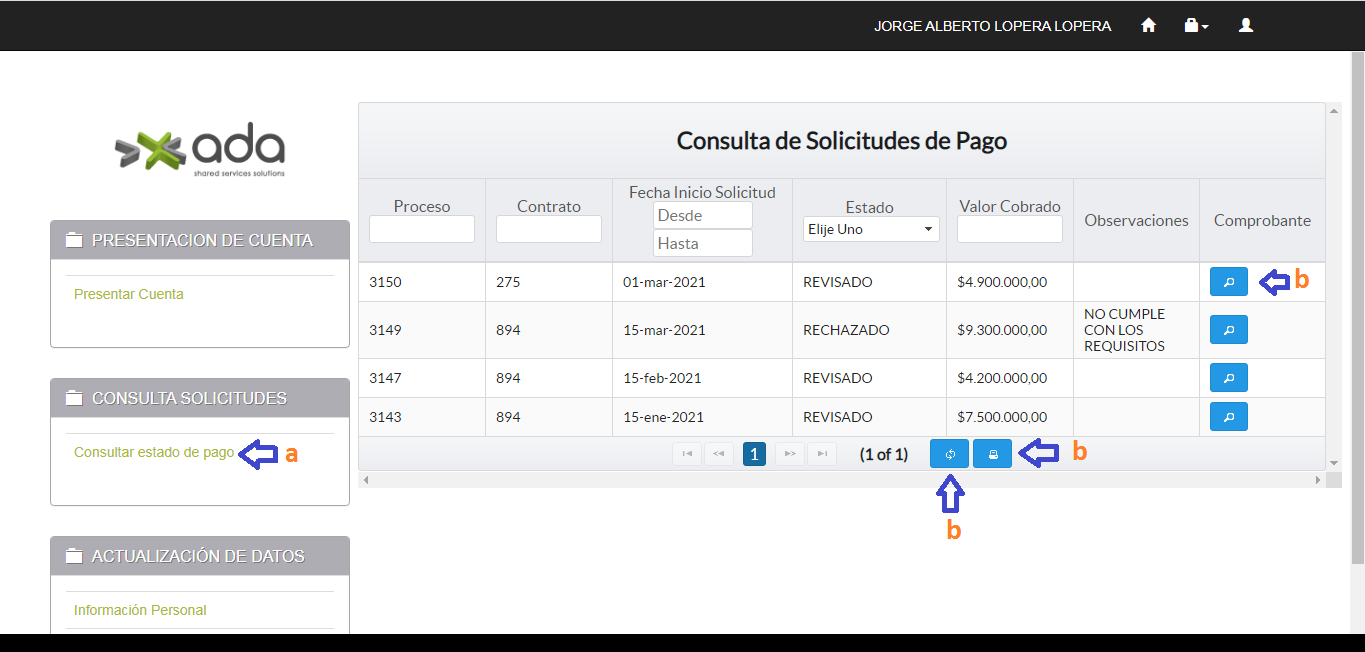View comprobante for process 3147
This screenshot has height=652, width=1365.
[x=1228, y=378]
